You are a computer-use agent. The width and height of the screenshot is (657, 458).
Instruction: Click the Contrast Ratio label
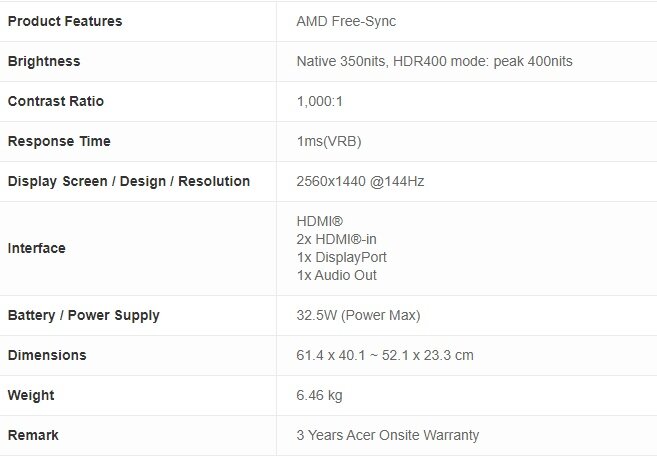(x=56, y=101)
